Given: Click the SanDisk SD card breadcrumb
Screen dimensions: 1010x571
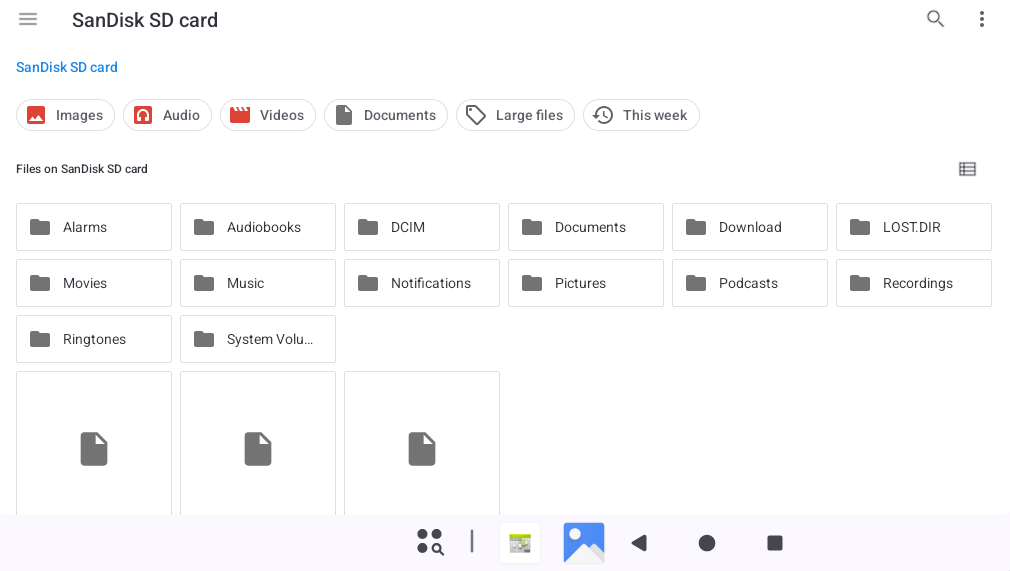Looking at the screenshot, I should 67,67.
